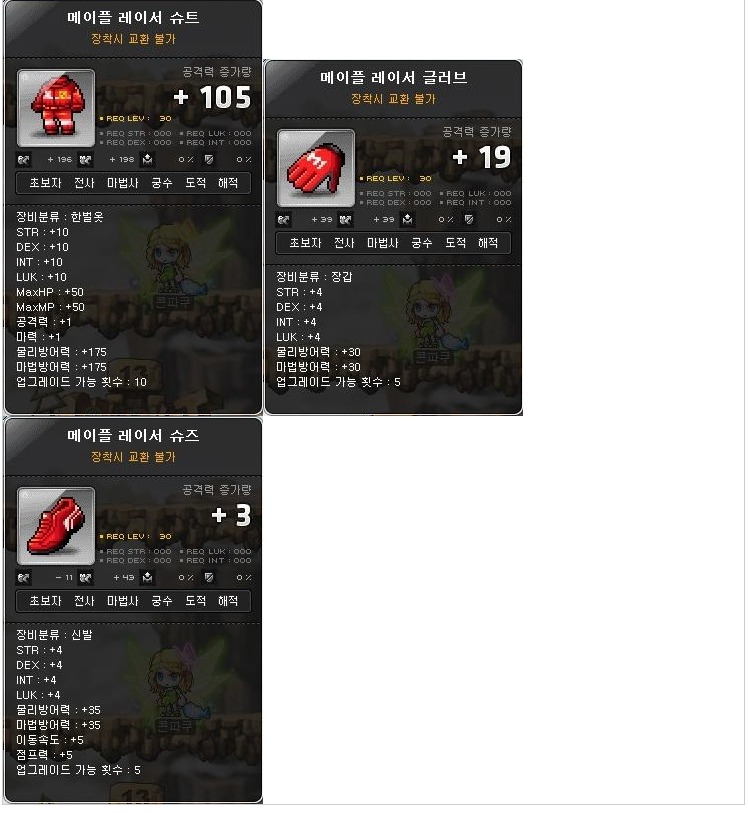Click the red sneaker item image
The height and width of the screenshot is (813, 748).
click(56, 526)
